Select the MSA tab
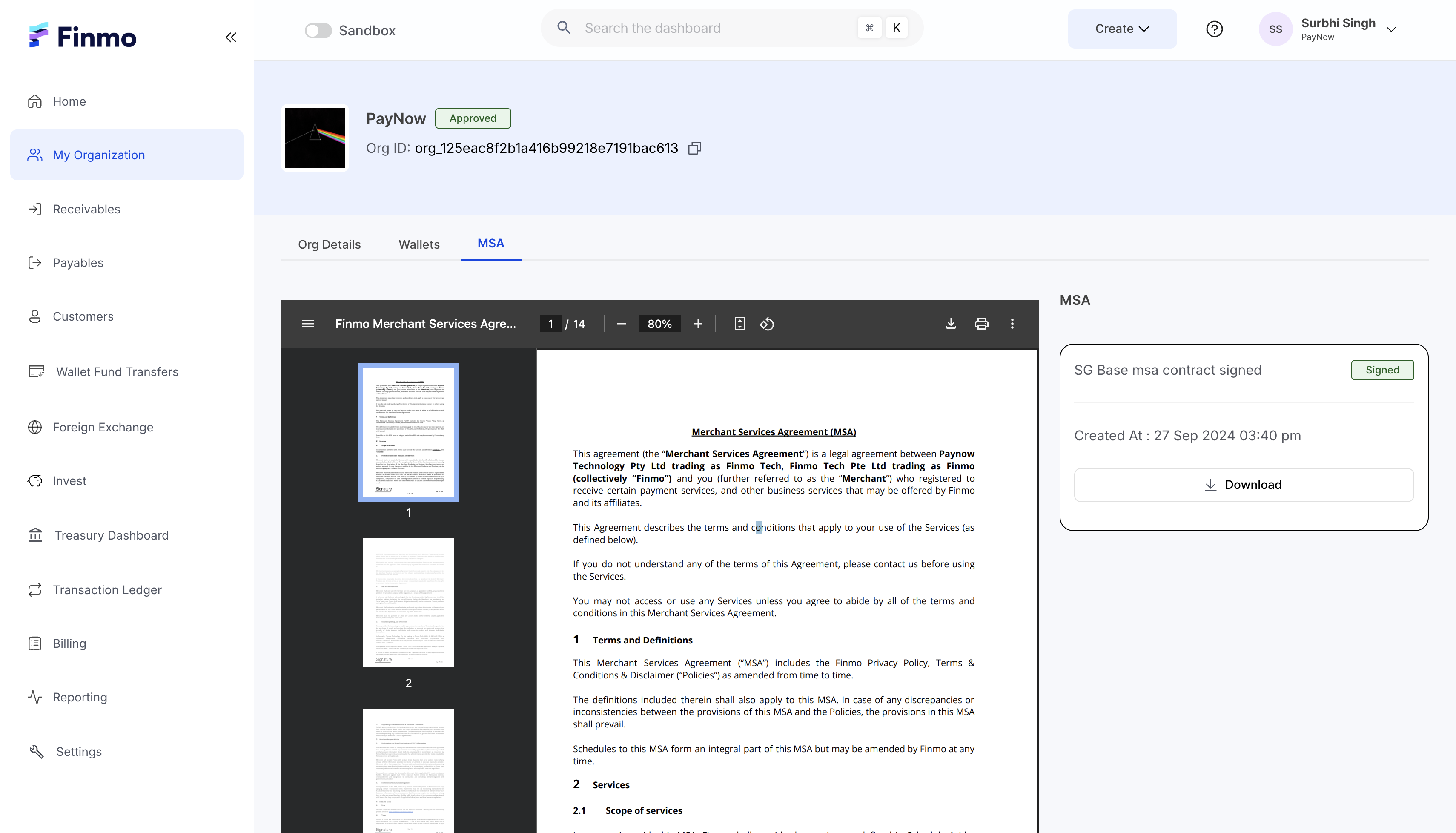Screen dimensions: 1456x833 point(491,244)
